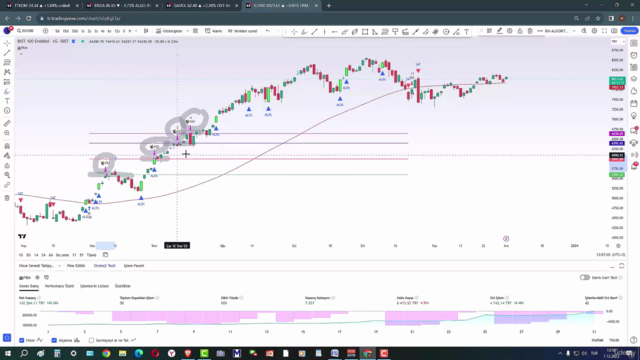Create an Alarm from the top toolbar
The height and width of the screenshot is (360, 640).
(x=213, y=31)
